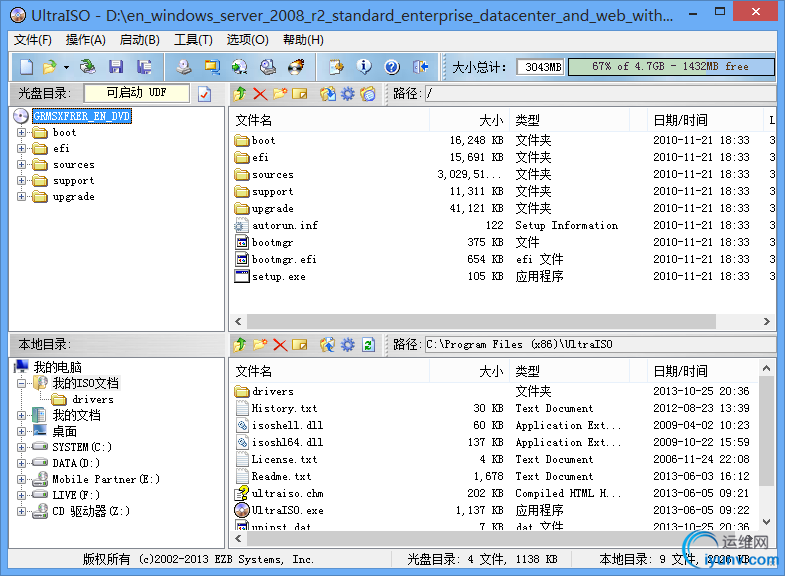Image resolution: width=785 pixels, height=576 pixels.
Task: Click Refresh icon in local pane toolbar
Action: tap(368, 345)
